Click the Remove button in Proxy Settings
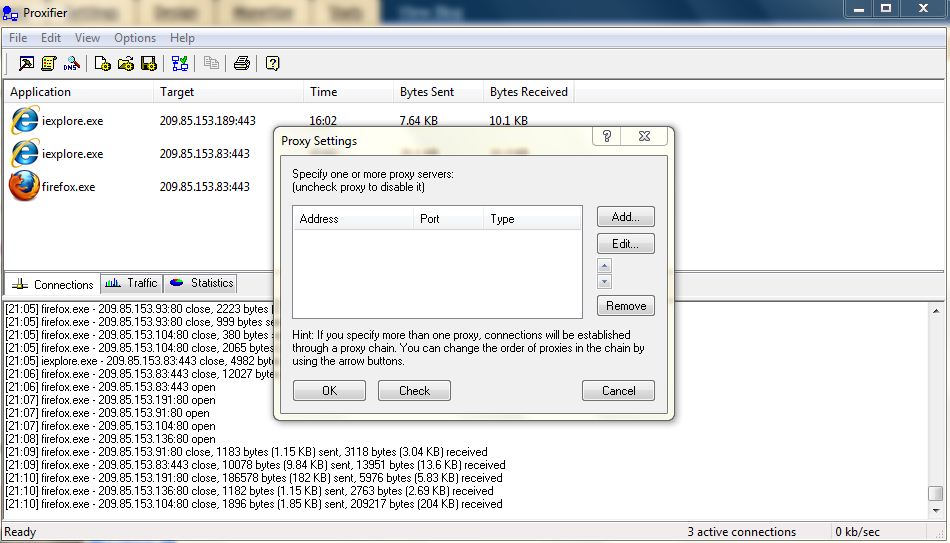Viewport: 950px width, 543px height. pyautogui.click(x=625, y=305)
